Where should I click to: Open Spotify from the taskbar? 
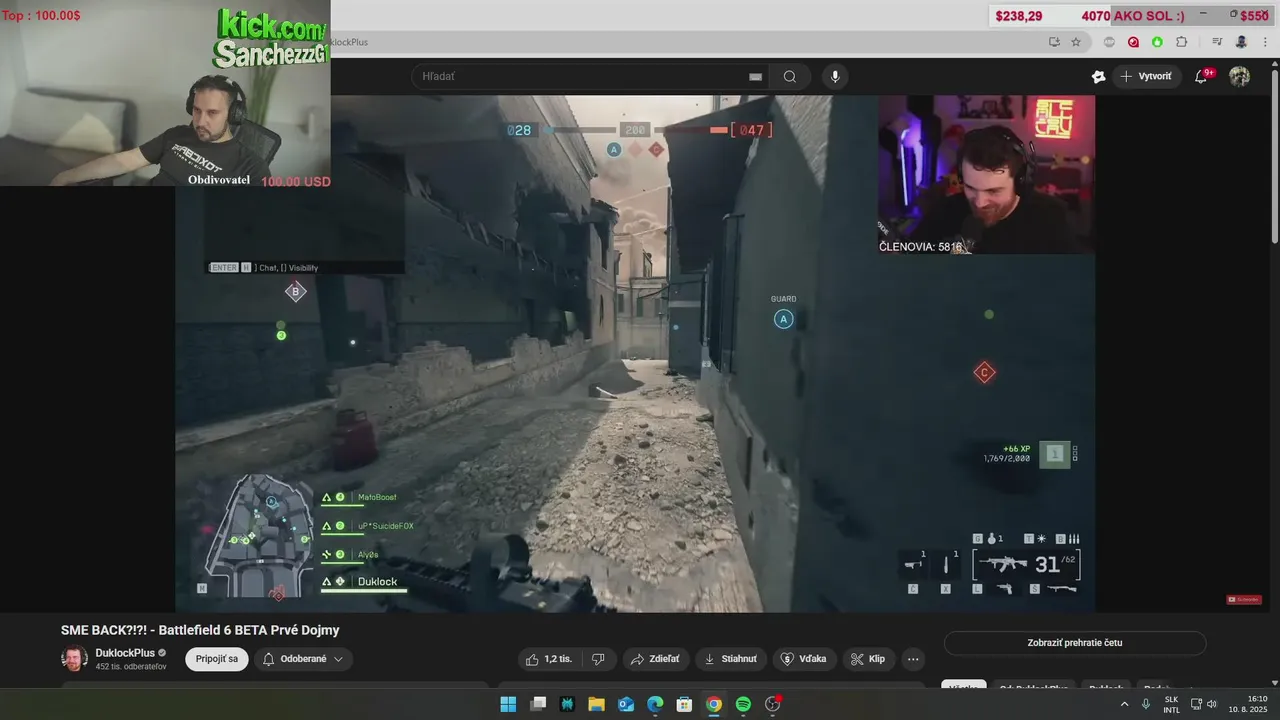pos(743,704)
